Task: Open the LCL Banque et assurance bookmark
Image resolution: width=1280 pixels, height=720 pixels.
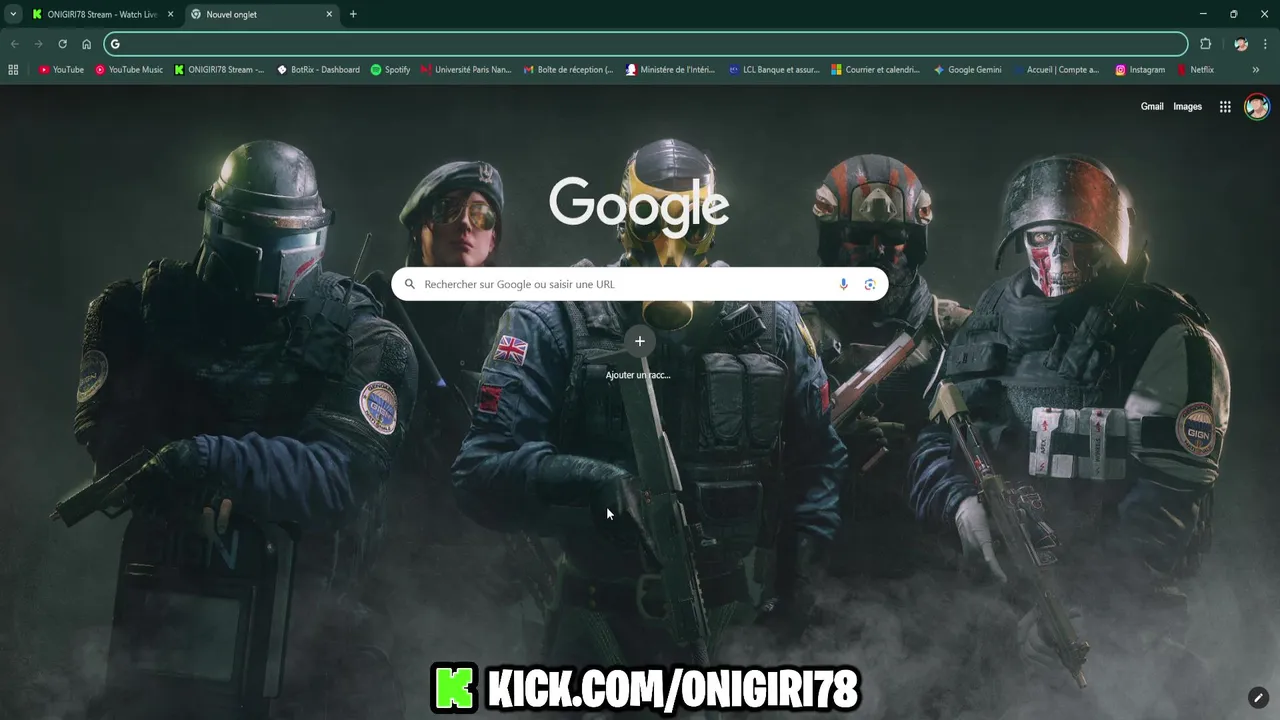Action: (x=774, y=70)
